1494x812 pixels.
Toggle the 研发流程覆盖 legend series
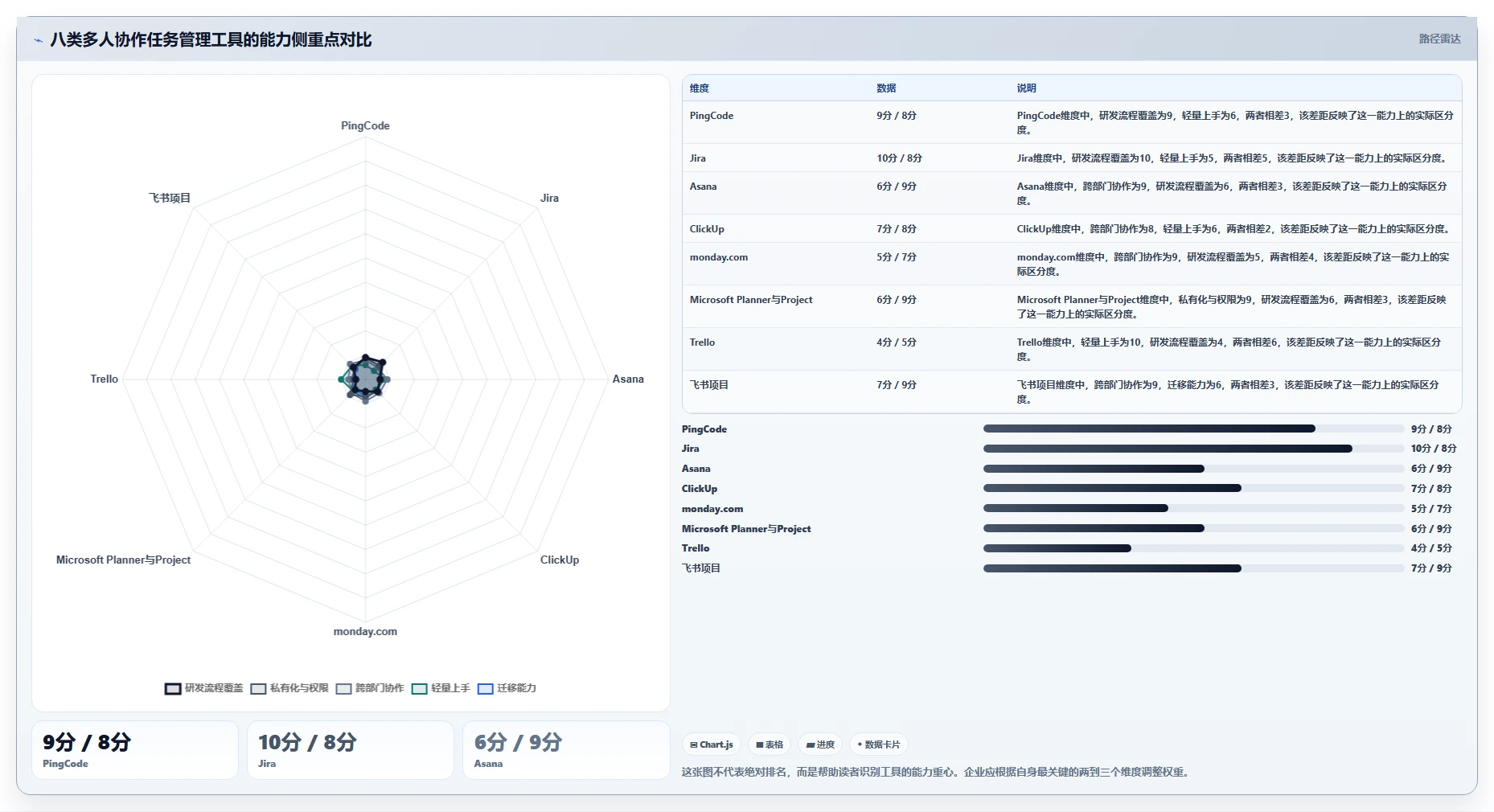[204, 688]
